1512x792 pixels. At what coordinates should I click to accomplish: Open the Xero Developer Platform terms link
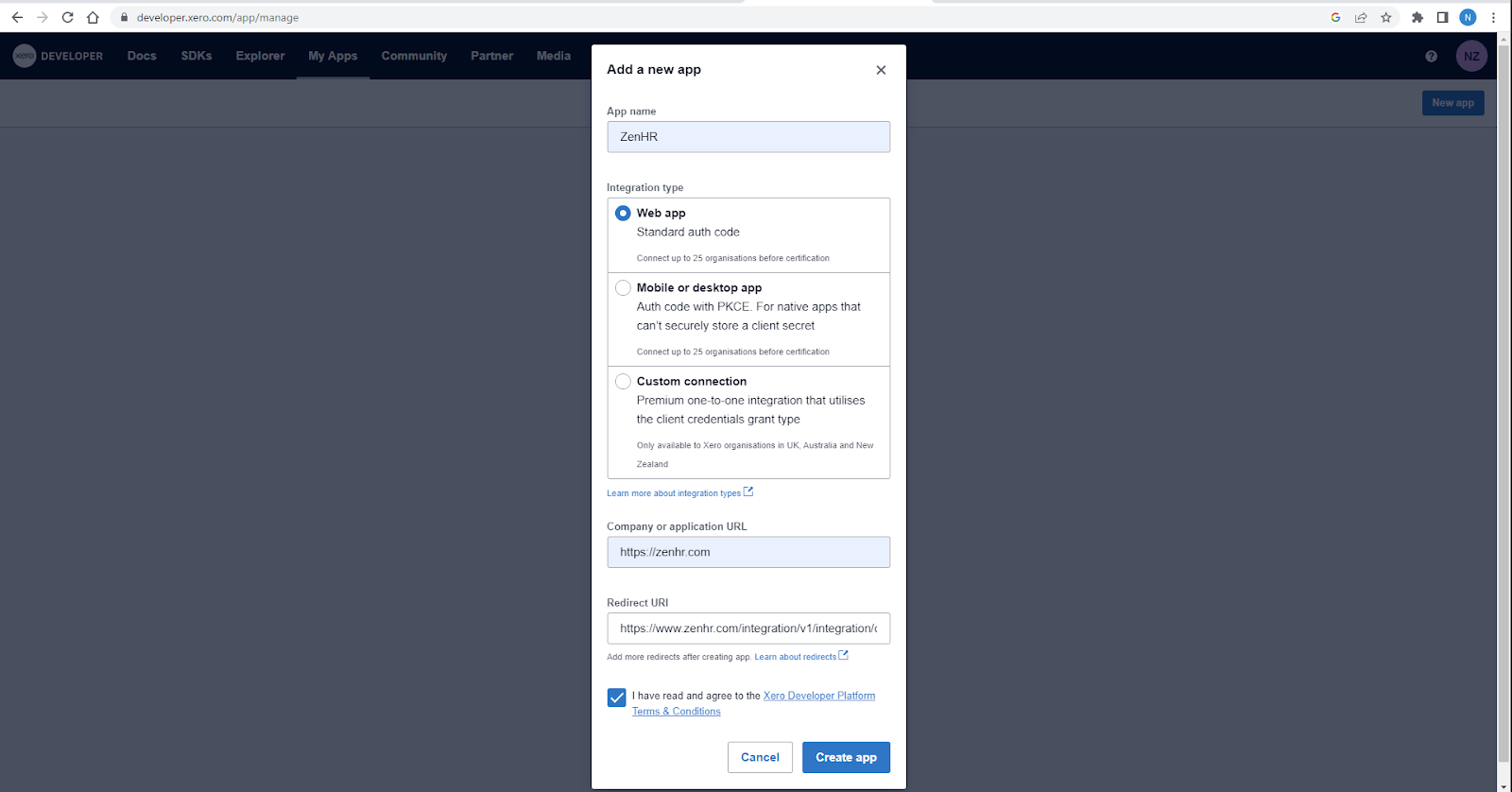click(x=753, y=703)
